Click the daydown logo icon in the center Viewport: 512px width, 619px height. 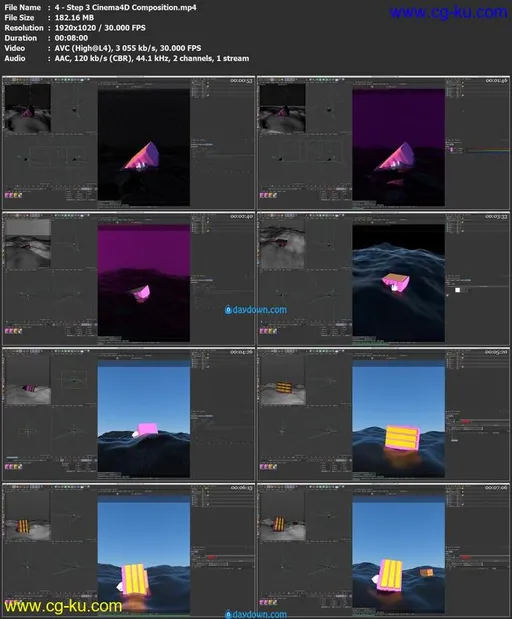[x=228, y=310]
